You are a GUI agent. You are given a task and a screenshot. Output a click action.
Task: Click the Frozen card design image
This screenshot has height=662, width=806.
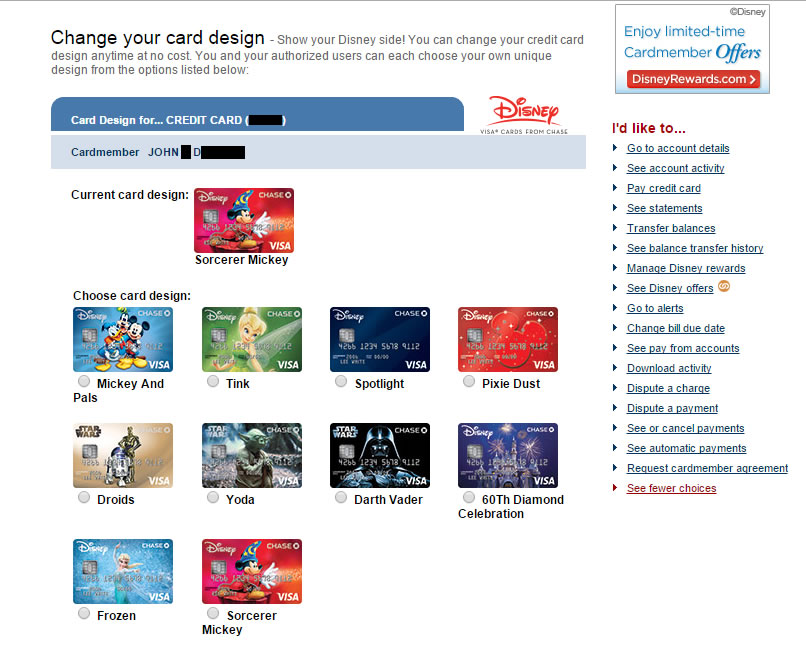tap(123, 571)
